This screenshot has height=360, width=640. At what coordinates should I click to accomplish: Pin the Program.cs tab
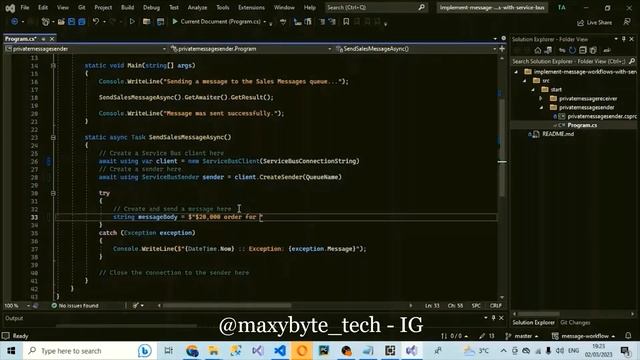(43, 39)
